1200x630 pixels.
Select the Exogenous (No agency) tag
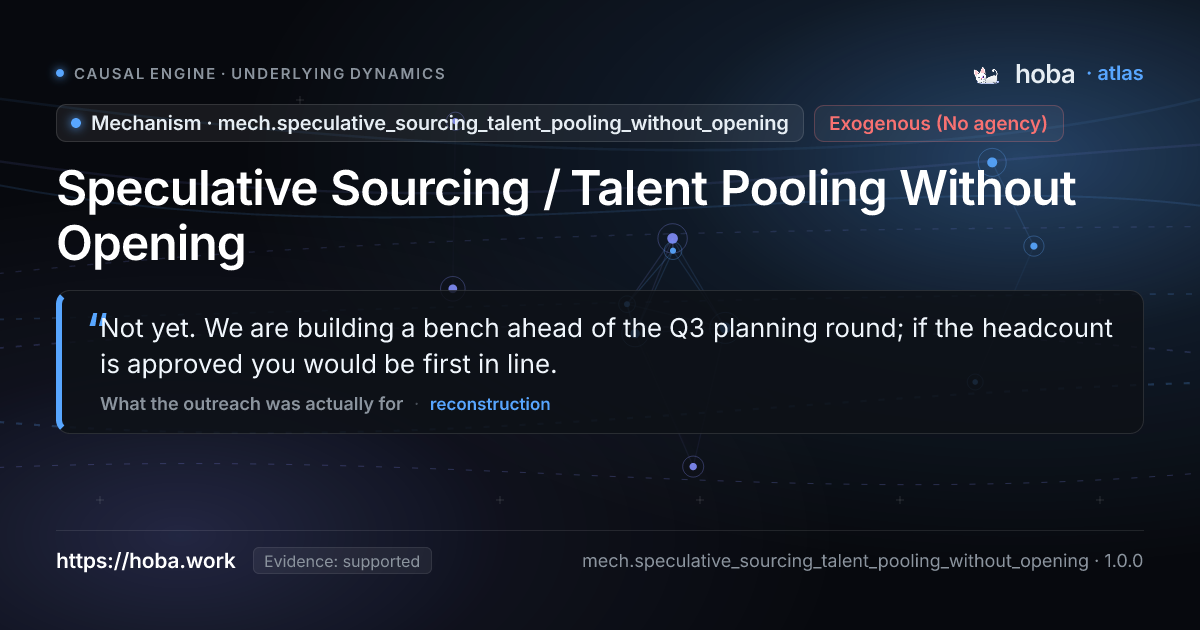938,123
